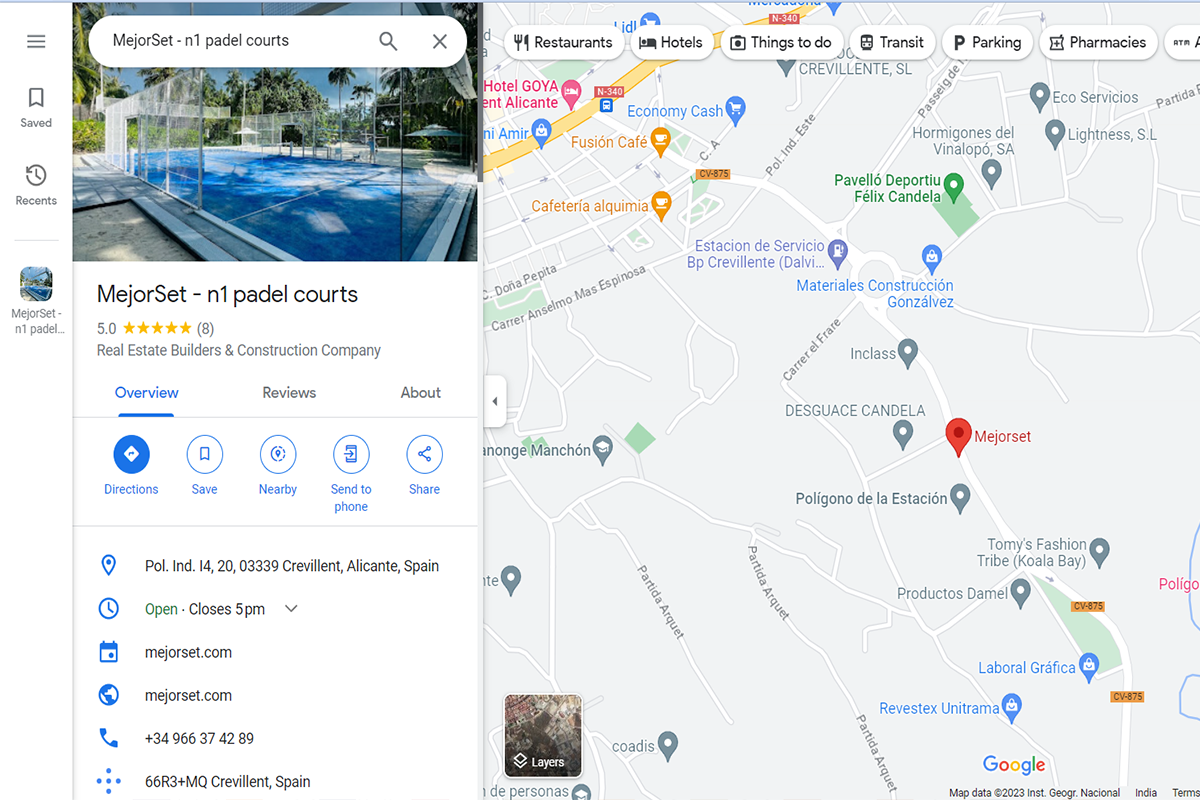Share this place icon
Viewport: 1200px width, 800px height.
425,454
